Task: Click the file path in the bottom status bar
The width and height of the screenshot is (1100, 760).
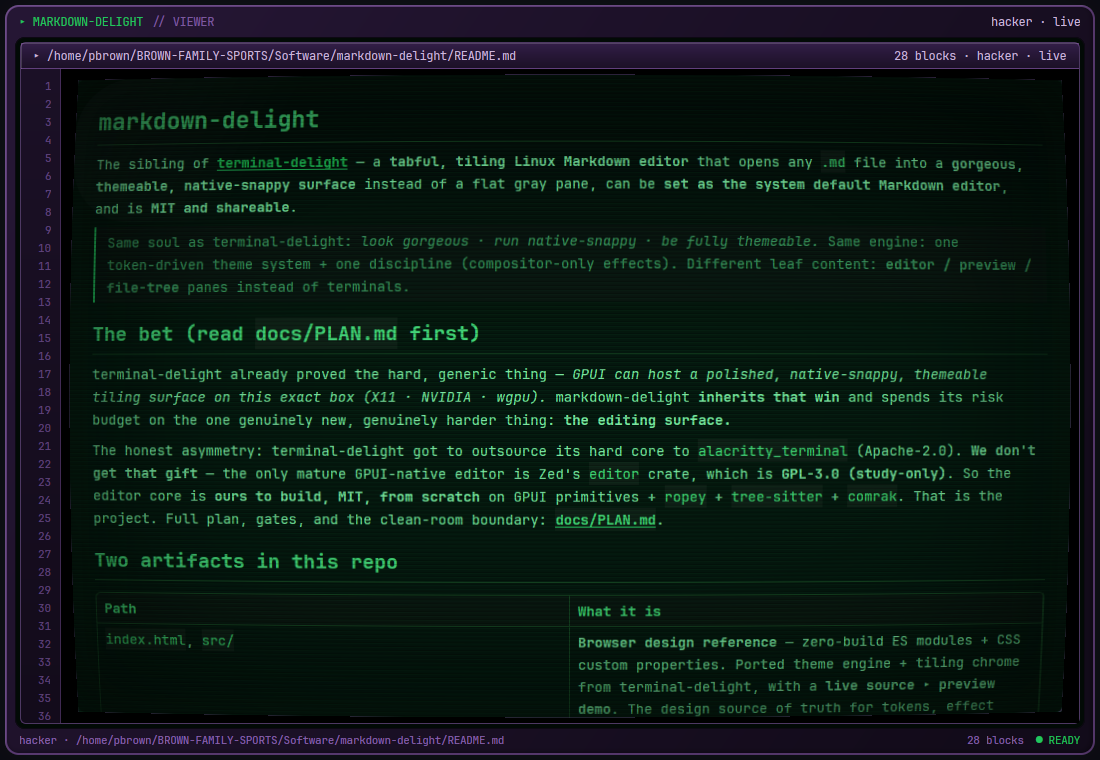Action: 290,740
